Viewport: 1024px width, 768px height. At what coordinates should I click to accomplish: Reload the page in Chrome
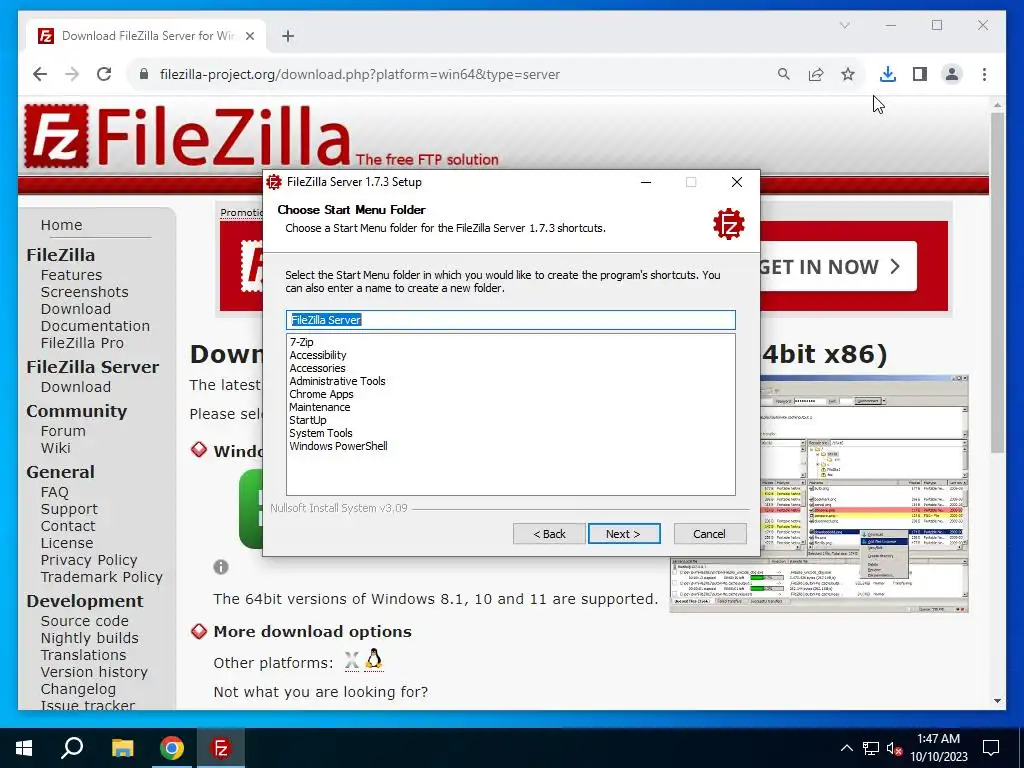click(104, 74)
